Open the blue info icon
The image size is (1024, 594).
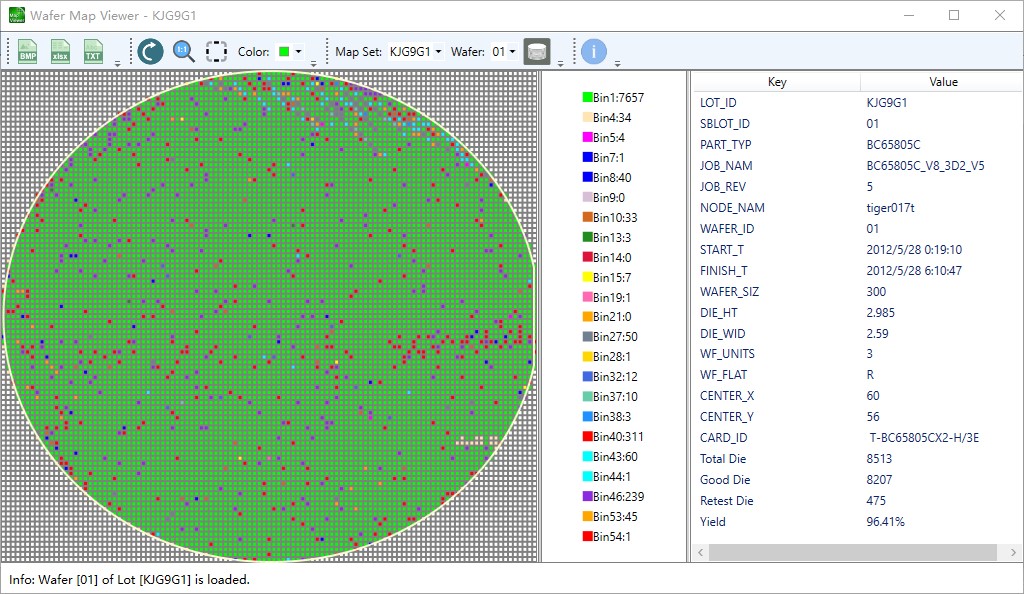click(x=593, y=51)
